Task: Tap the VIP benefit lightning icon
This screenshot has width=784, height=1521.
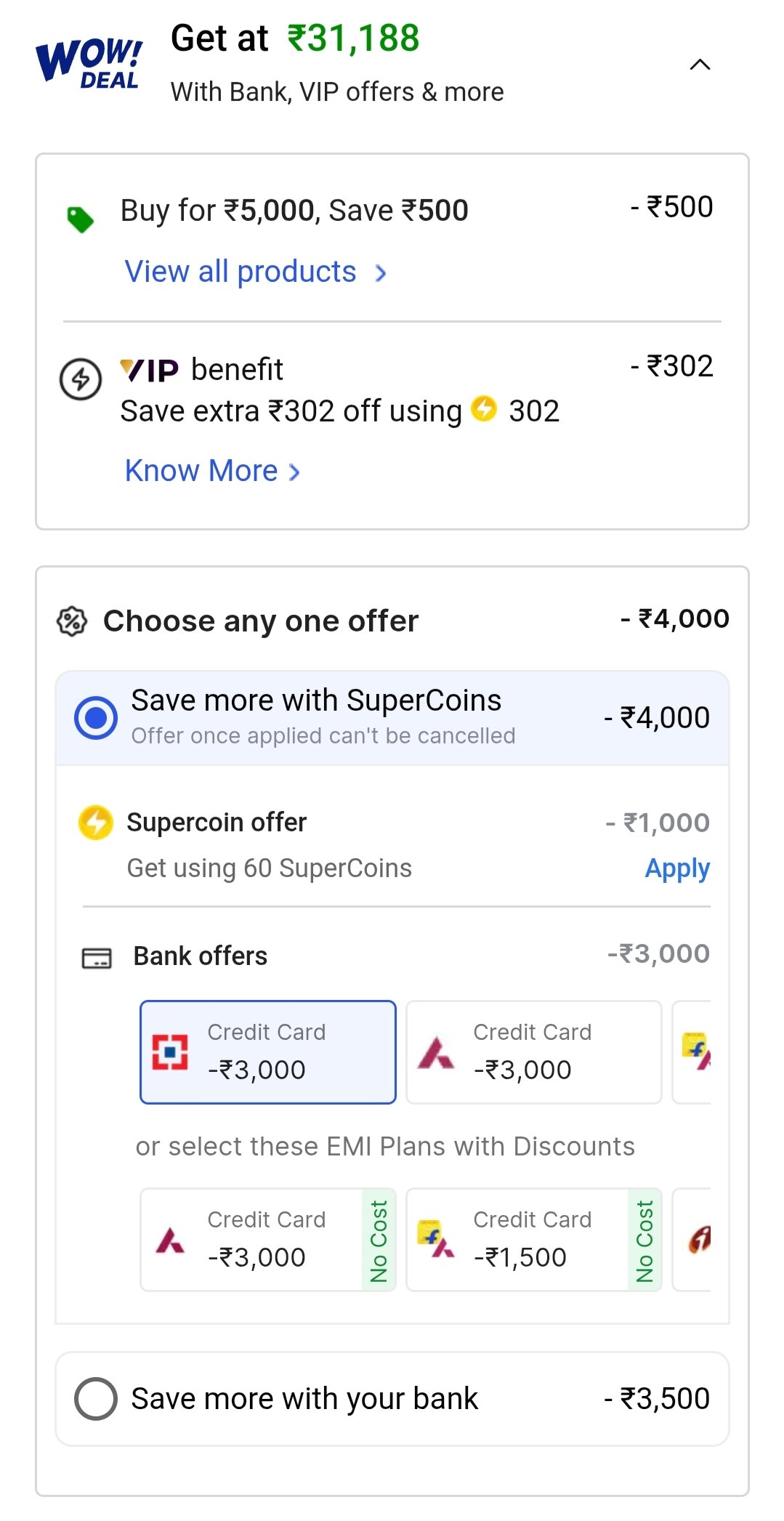Action: pyautogui.click(x=80, y=379)
